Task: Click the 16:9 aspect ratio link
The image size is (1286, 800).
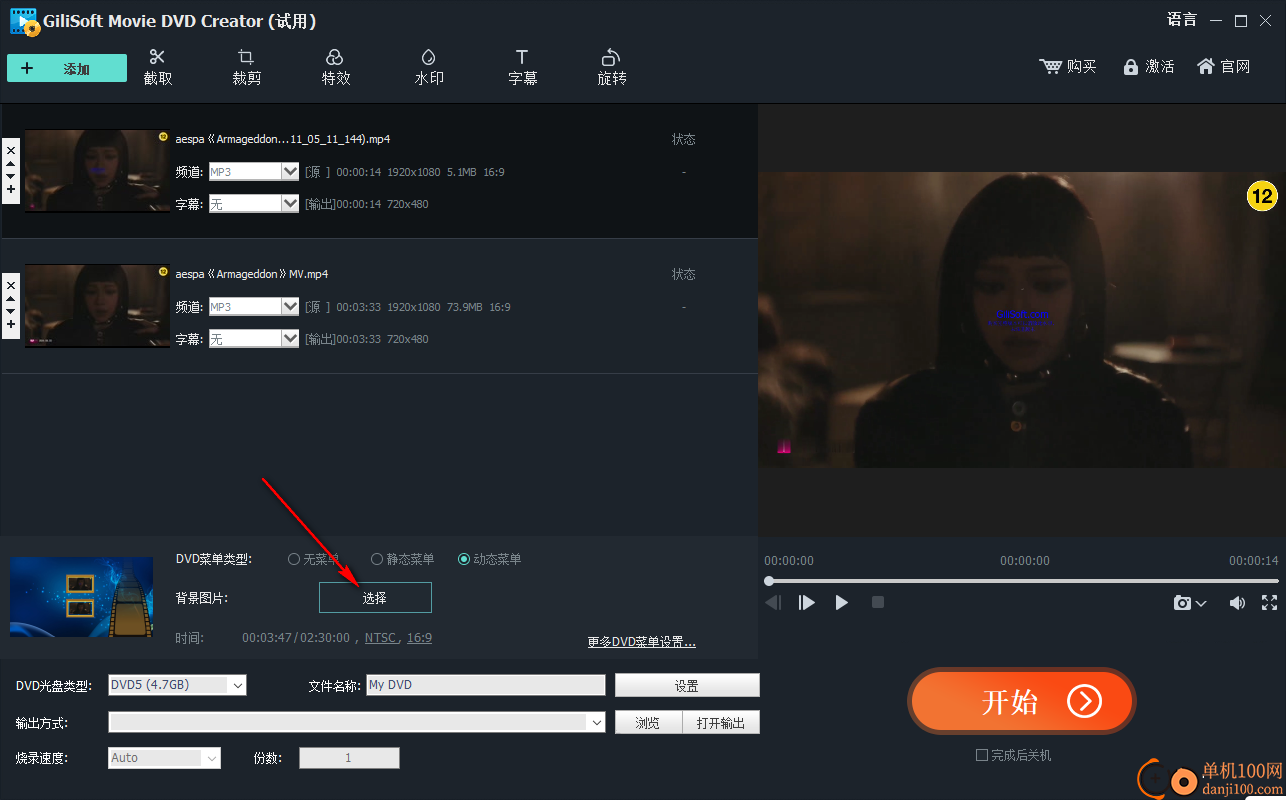Action: [420, 637]
